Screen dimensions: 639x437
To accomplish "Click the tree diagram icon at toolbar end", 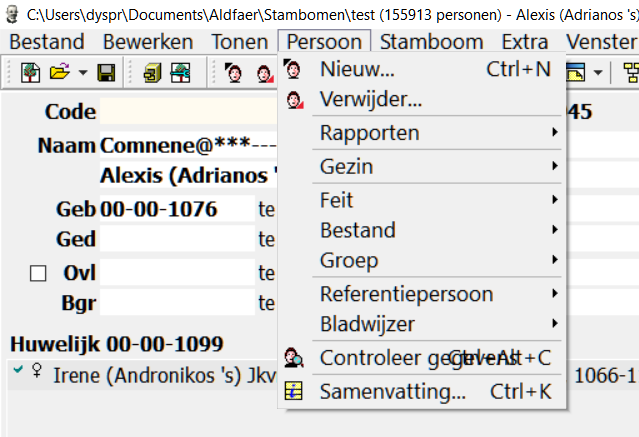I will (630, 72).
